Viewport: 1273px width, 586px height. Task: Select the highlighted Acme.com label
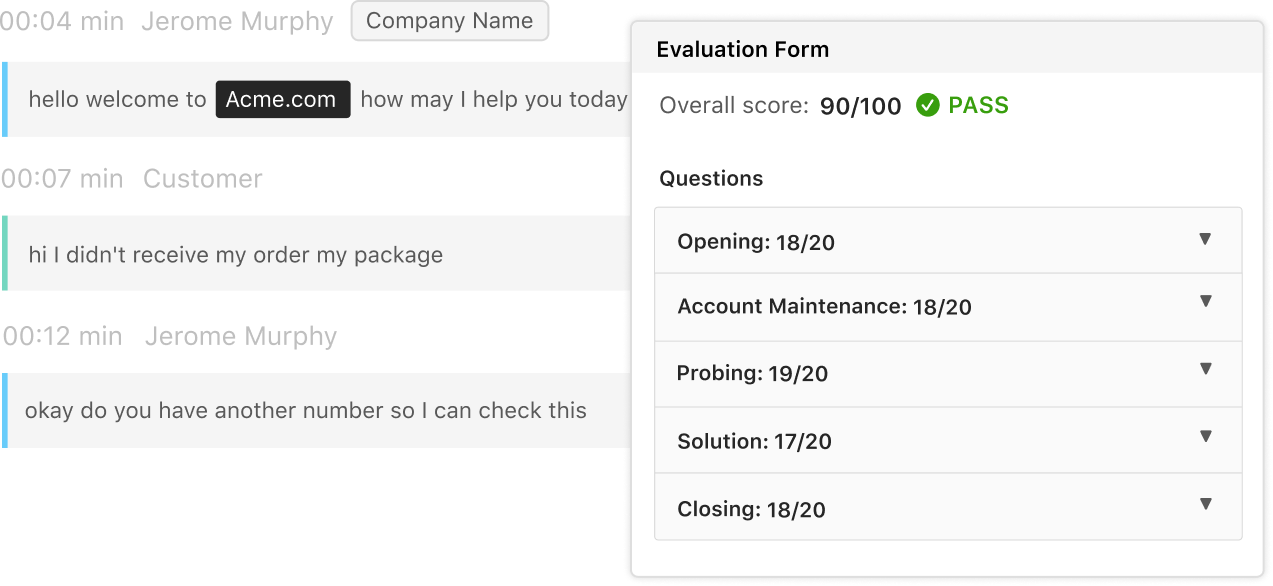283,100
